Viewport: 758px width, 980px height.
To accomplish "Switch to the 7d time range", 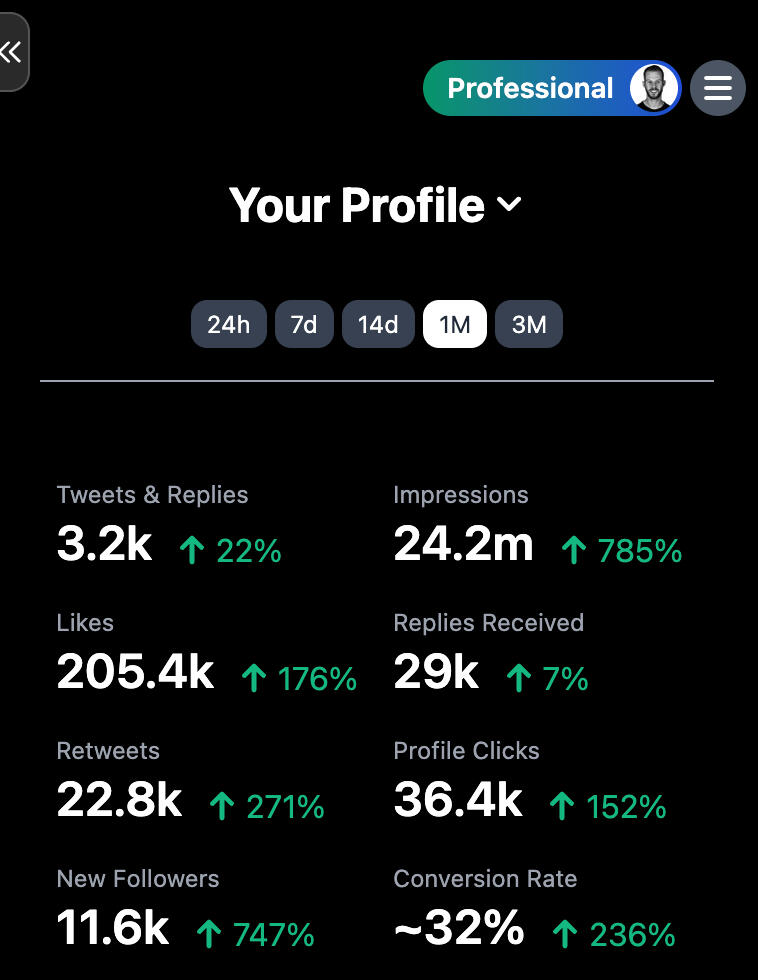I will pos(304,325).
